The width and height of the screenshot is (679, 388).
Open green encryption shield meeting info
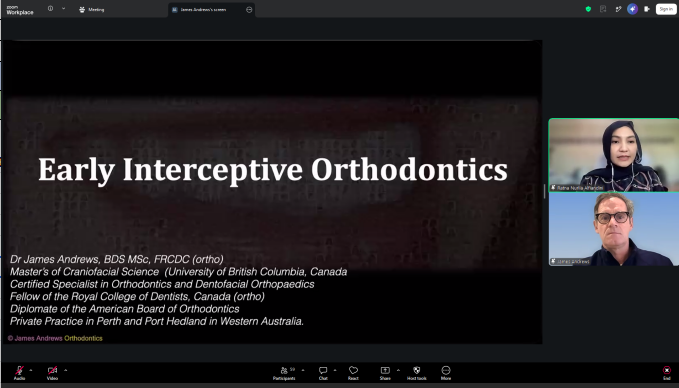coord(588,9)
